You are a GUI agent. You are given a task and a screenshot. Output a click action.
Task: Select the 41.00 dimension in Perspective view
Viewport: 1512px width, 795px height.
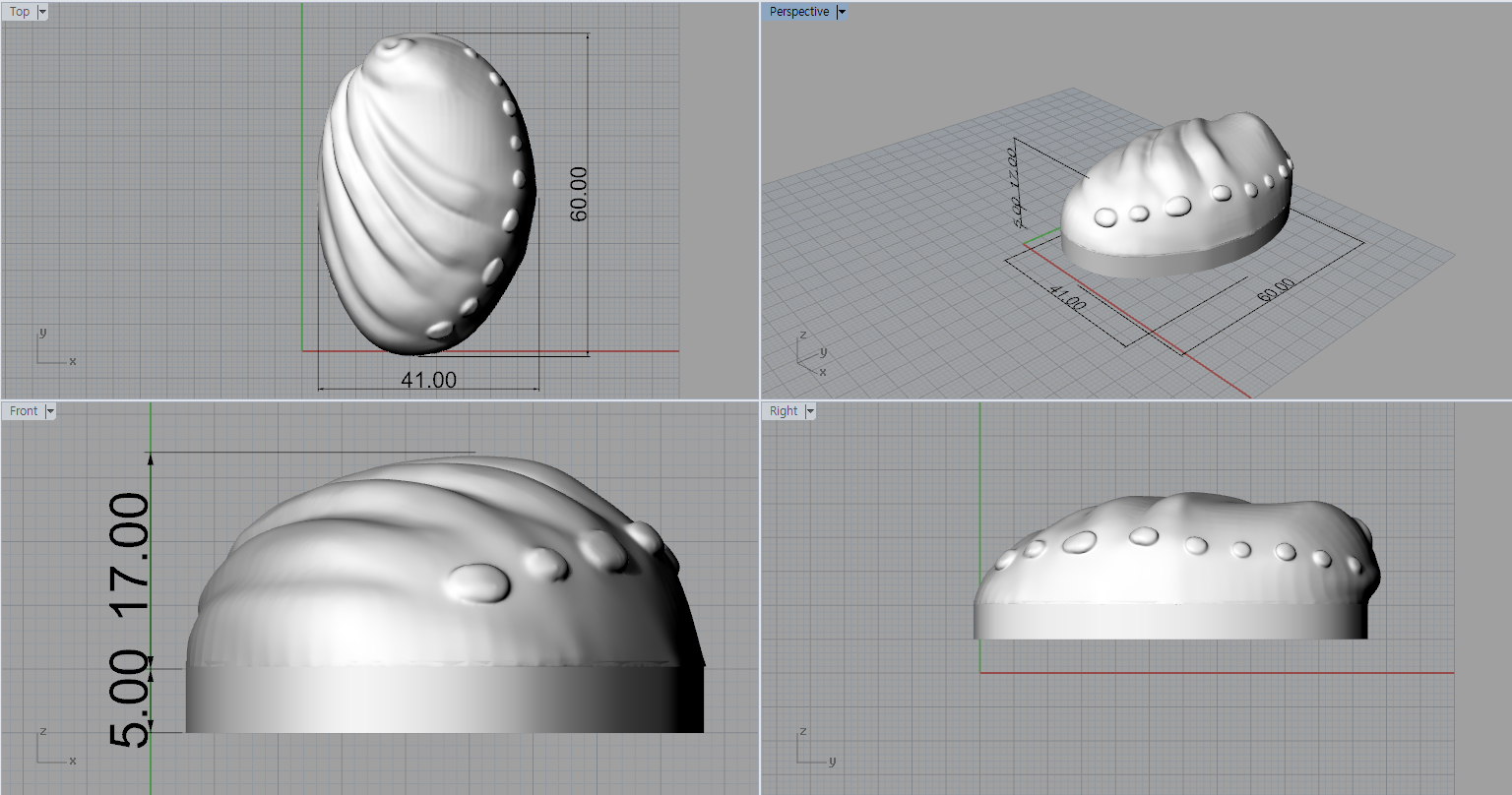(x=1067, y=297)
